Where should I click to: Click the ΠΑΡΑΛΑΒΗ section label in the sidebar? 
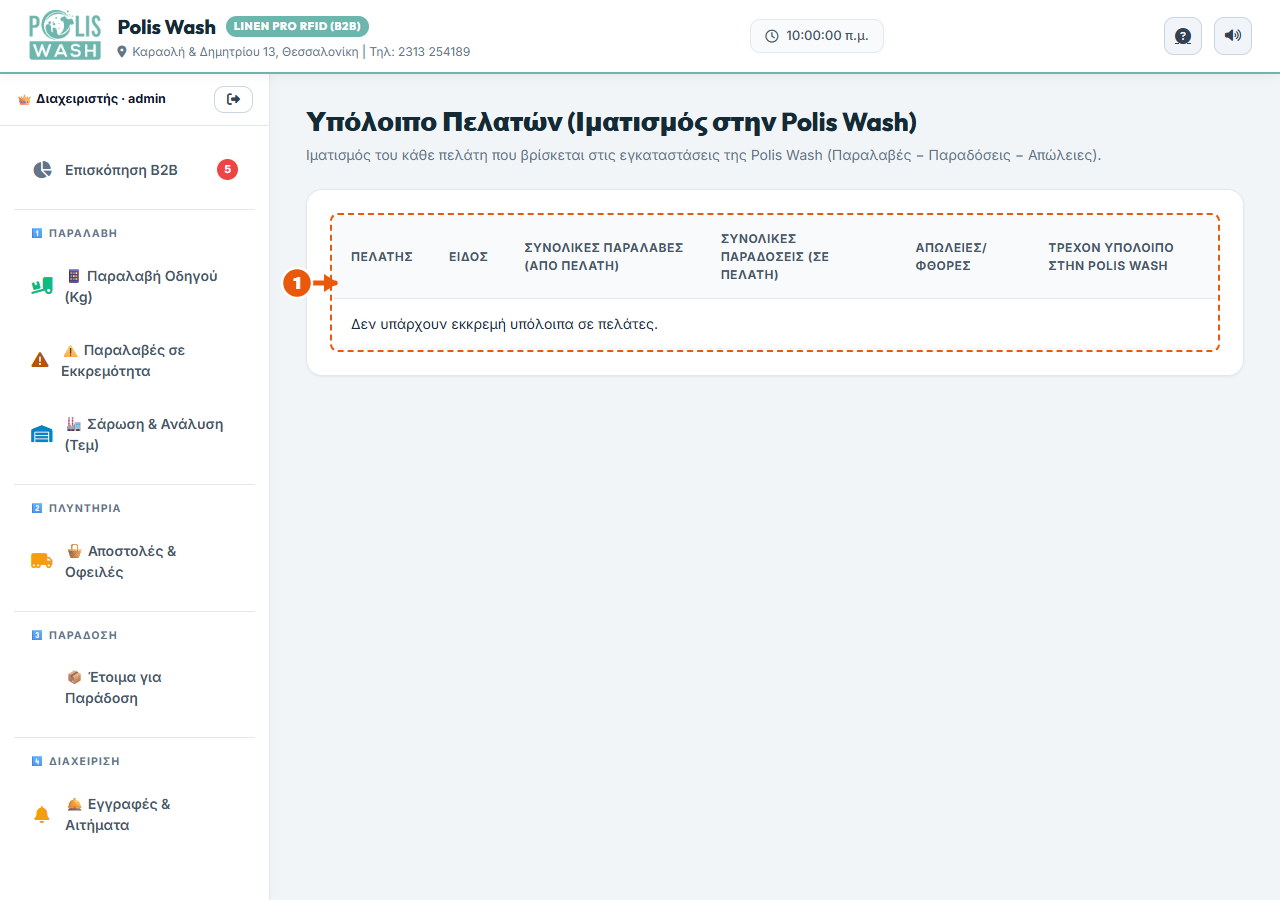click(83, 233)
